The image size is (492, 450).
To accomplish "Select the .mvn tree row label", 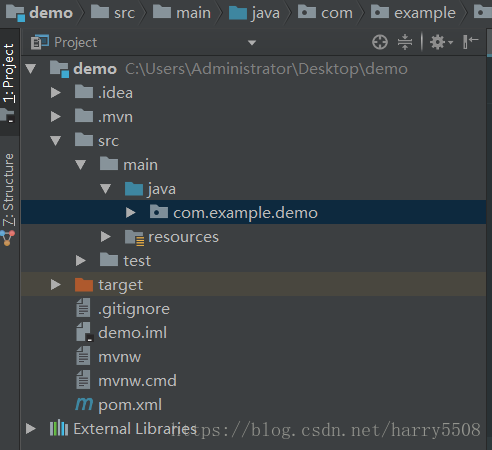I will 115,117.
